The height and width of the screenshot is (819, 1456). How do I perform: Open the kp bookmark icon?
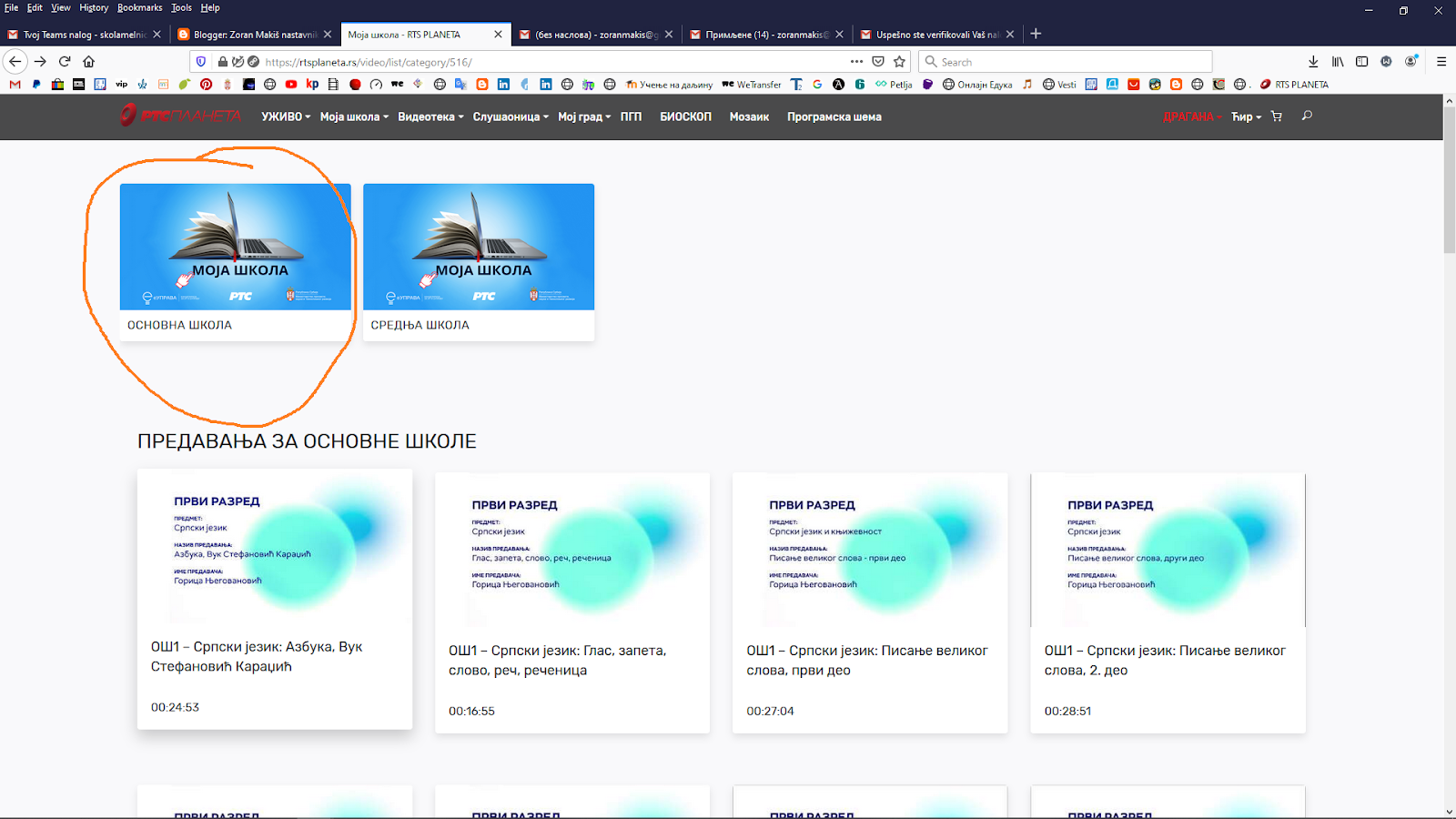click(x=312, y=85)
